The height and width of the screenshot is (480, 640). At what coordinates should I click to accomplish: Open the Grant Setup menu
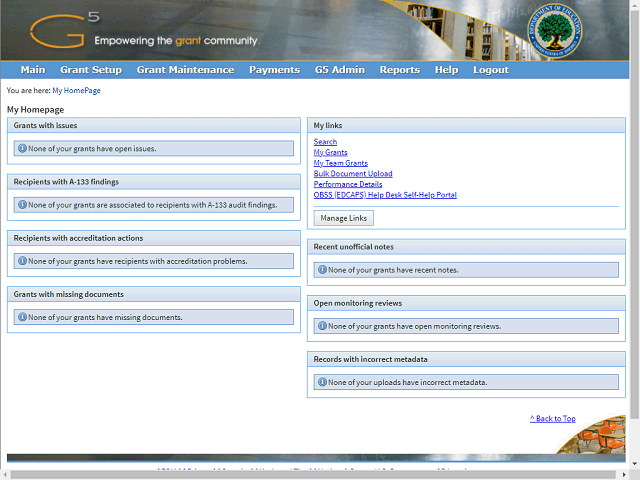tap(91, 70)
